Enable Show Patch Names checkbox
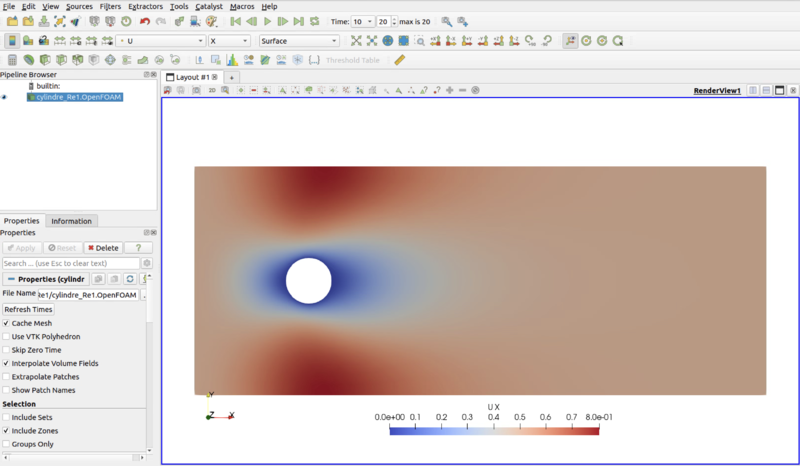Screen dimensions: 800x466 (x=6, y=390)
